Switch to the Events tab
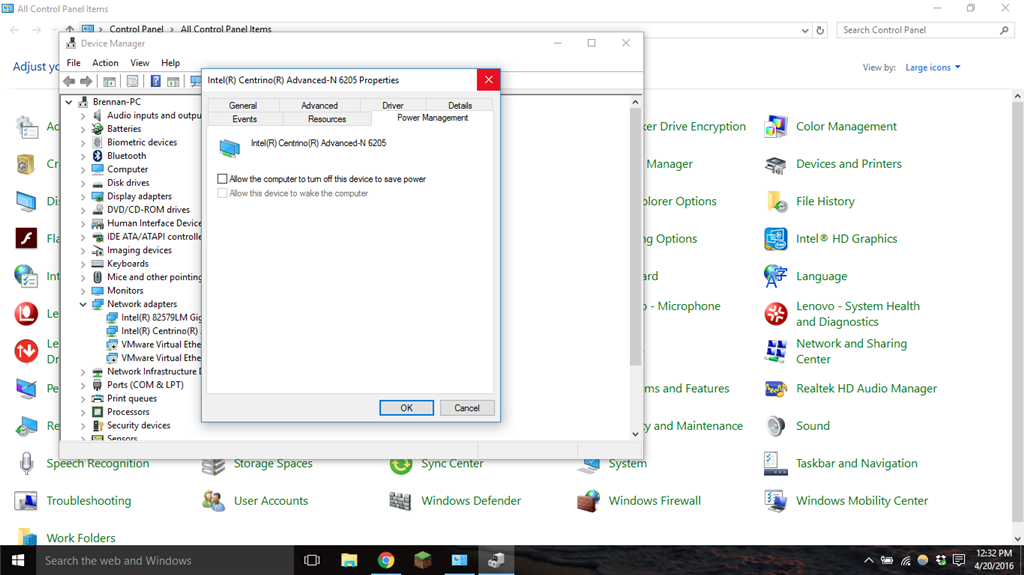Viewport: 1024px width, 575px height. coord(245,119)
